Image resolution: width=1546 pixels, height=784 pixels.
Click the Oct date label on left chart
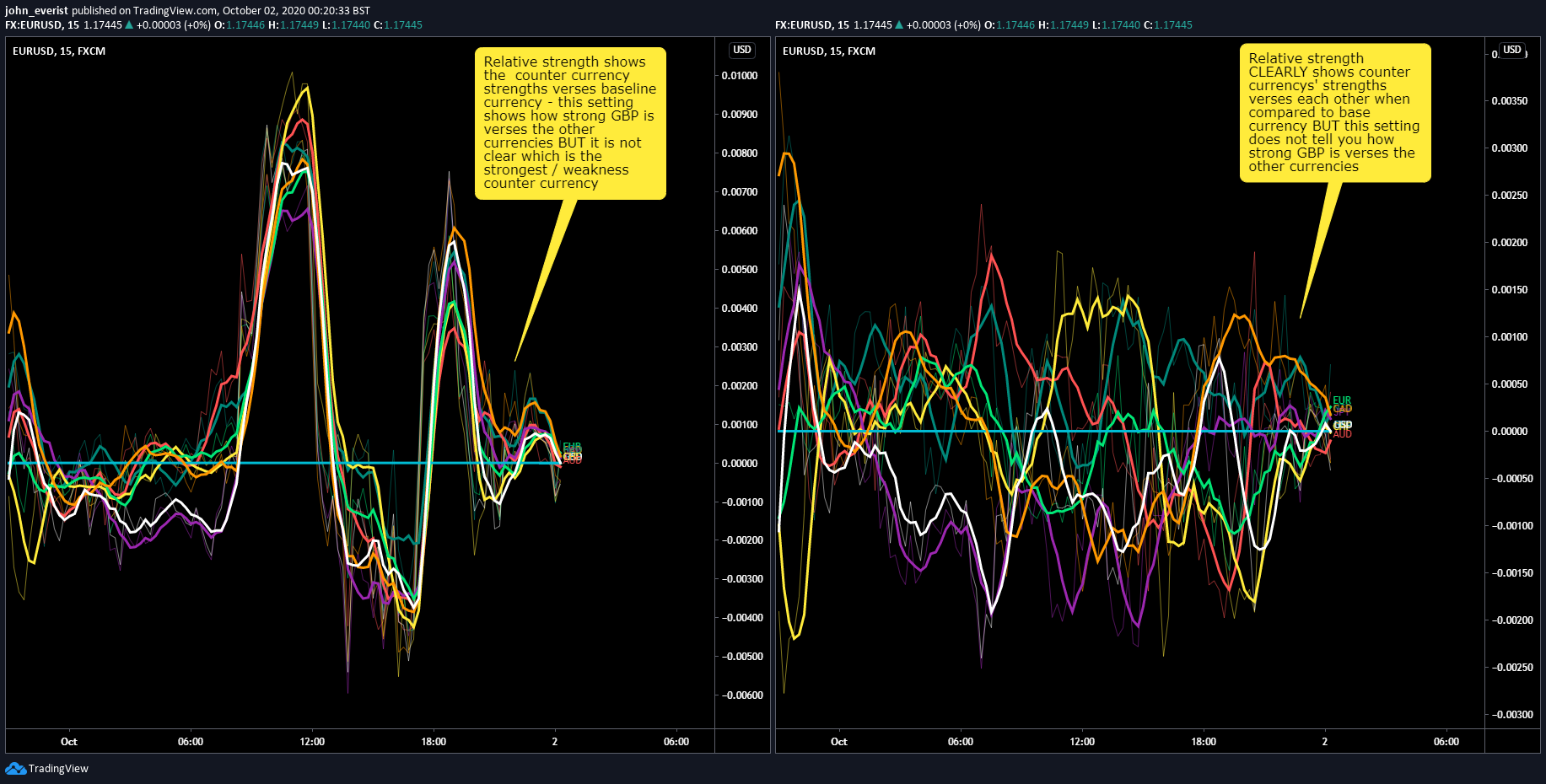pyautogui.click(x=69, y=742)
